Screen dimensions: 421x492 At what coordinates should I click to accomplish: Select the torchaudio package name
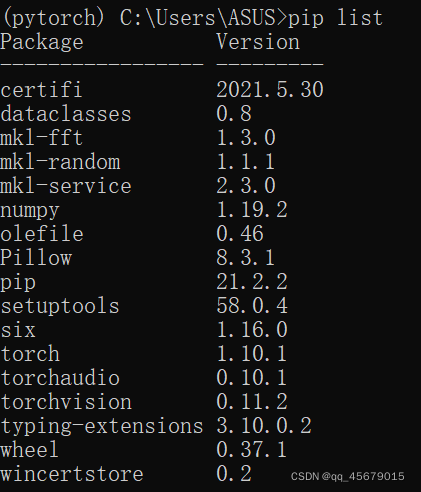tap(60, 378)
